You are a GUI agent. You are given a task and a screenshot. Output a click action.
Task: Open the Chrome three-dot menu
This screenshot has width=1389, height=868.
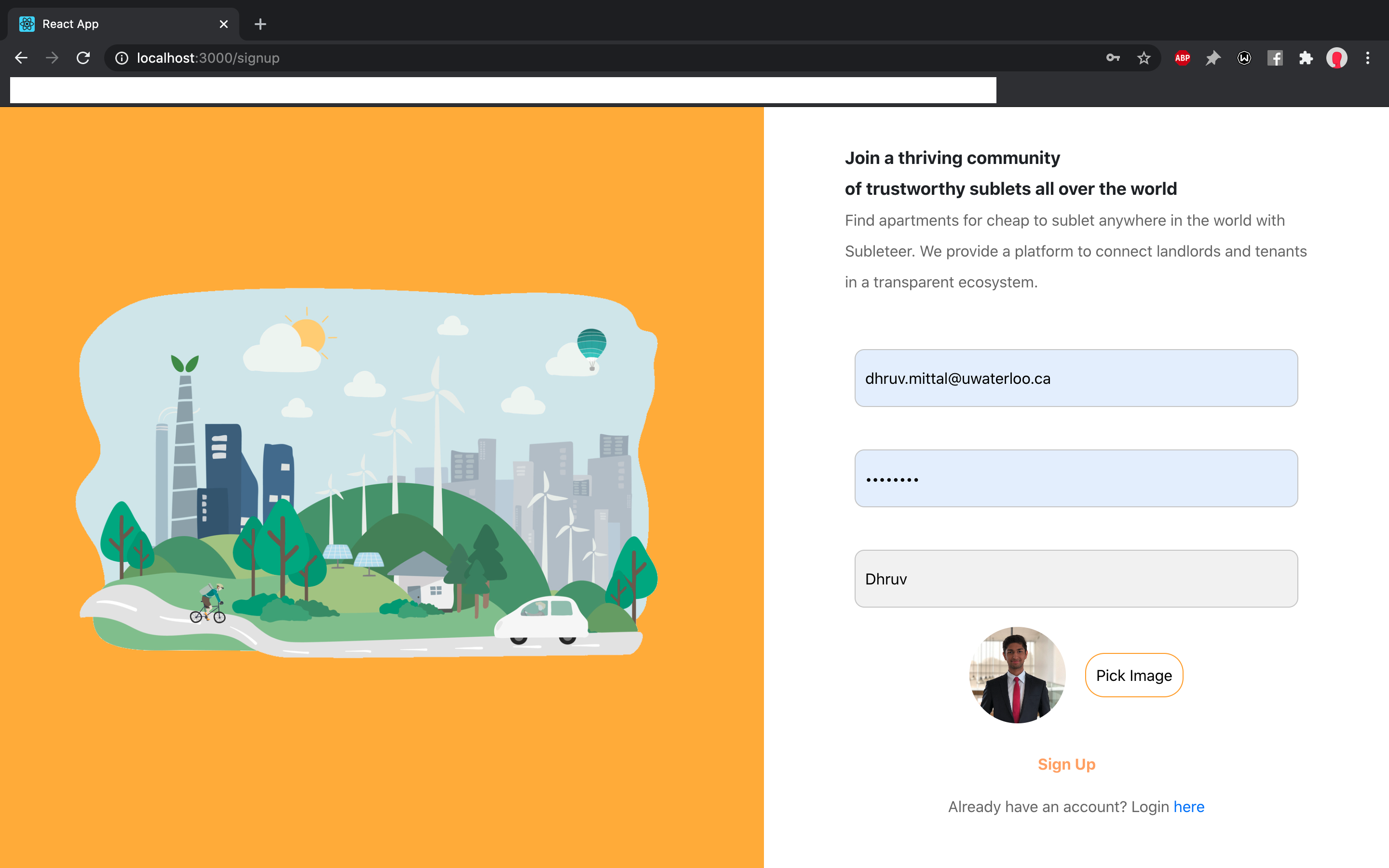tap(1368, 58)
